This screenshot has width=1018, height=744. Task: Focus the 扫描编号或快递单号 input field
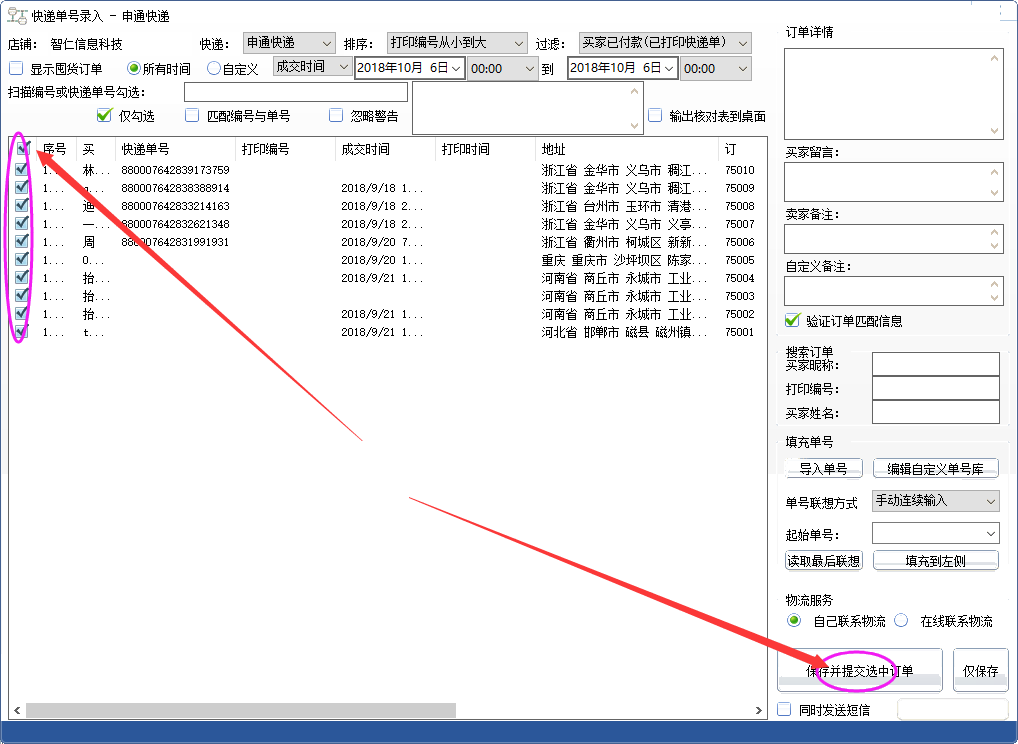click(x=296, y=93)
